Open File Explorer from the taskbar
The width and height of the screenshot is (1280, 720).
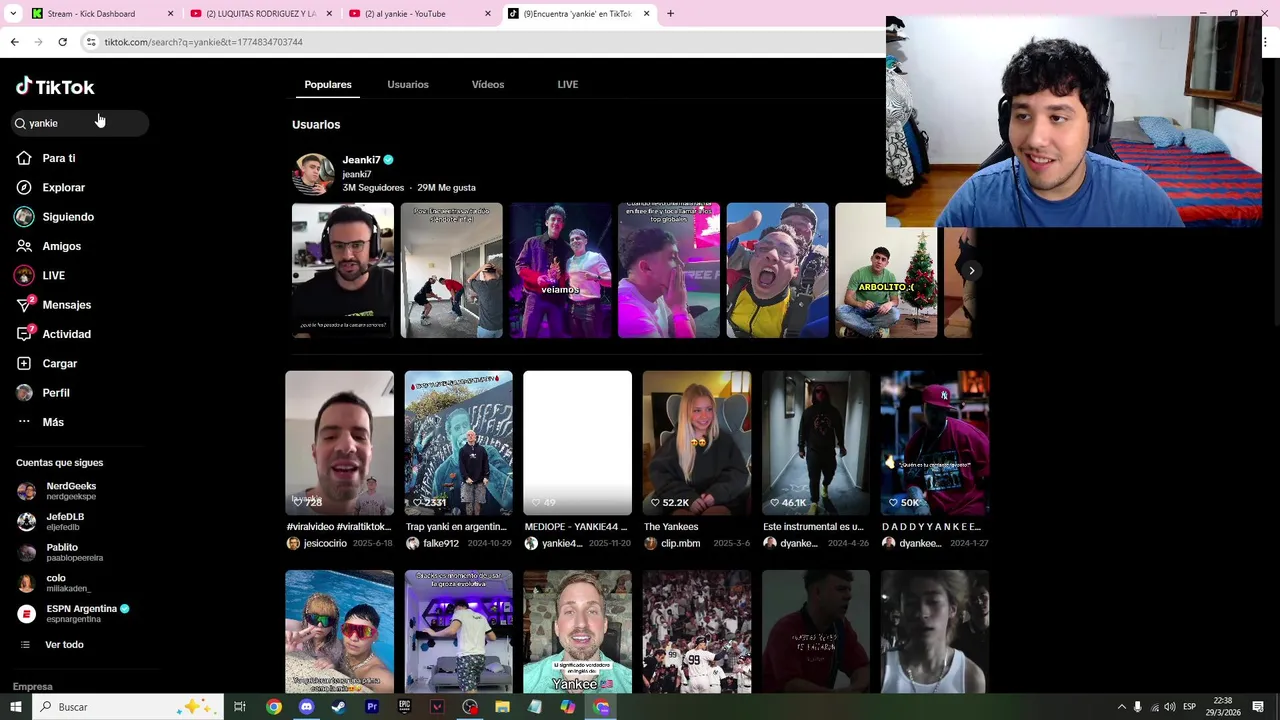click(502, 707)
